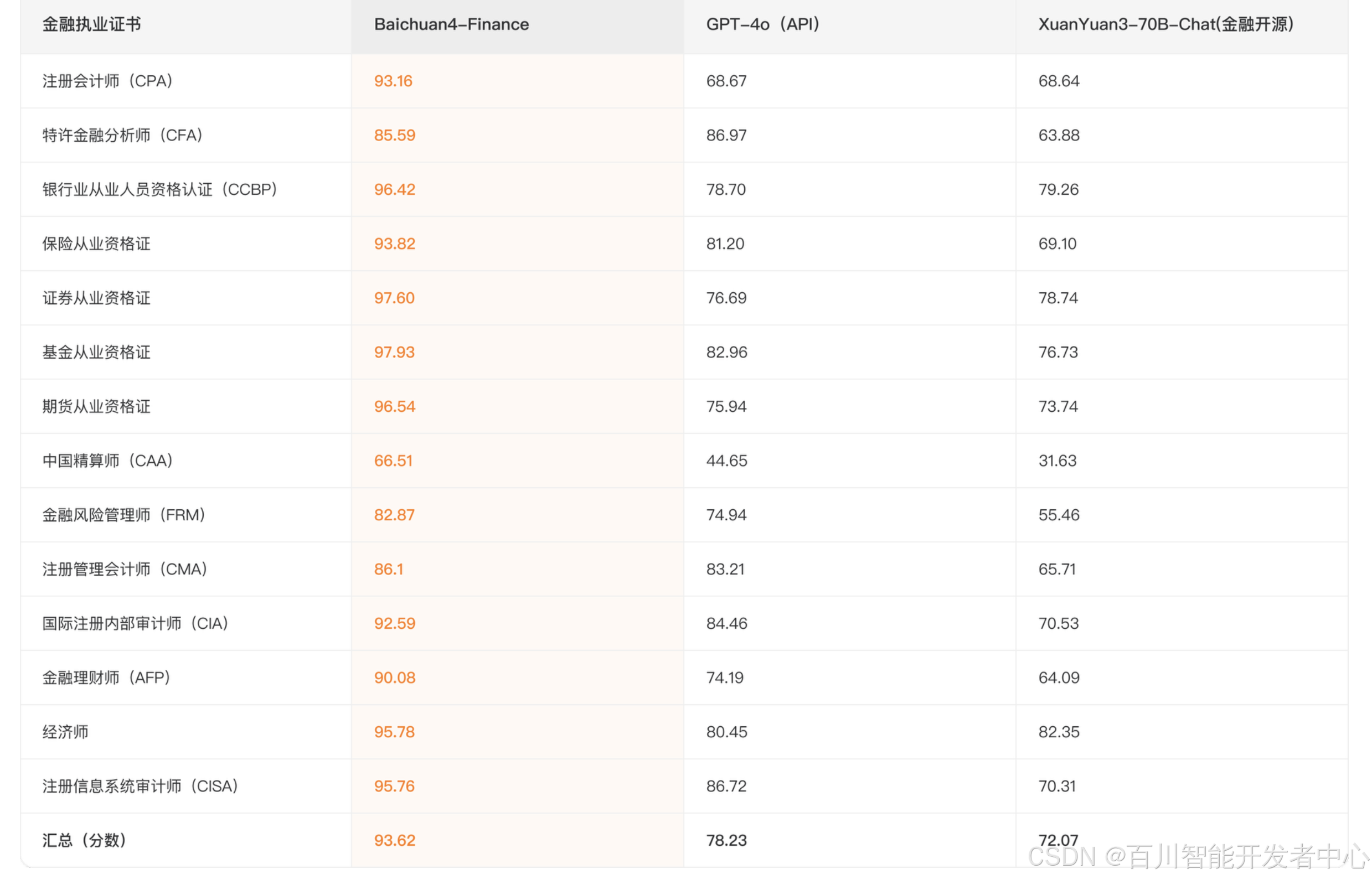The width and height of the screenshot is (1372, 879).
Task: Click the GPT-4o score 84.46
Action: click(x=727, y=623)
